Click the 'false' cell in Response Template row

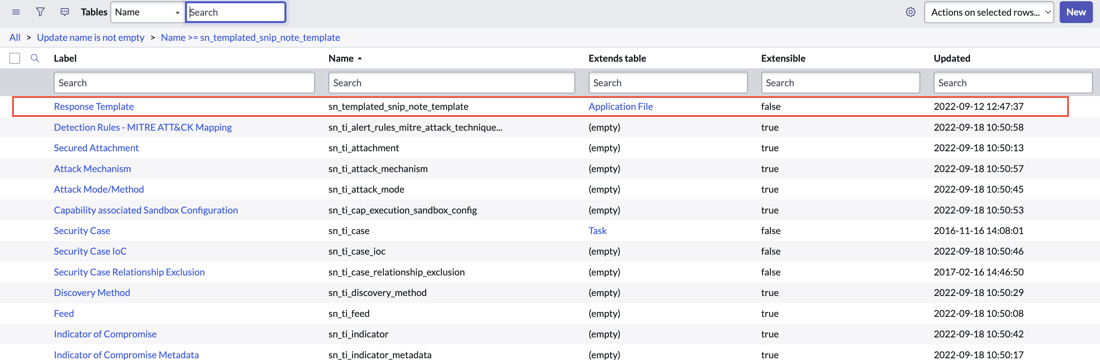[771, 107]
